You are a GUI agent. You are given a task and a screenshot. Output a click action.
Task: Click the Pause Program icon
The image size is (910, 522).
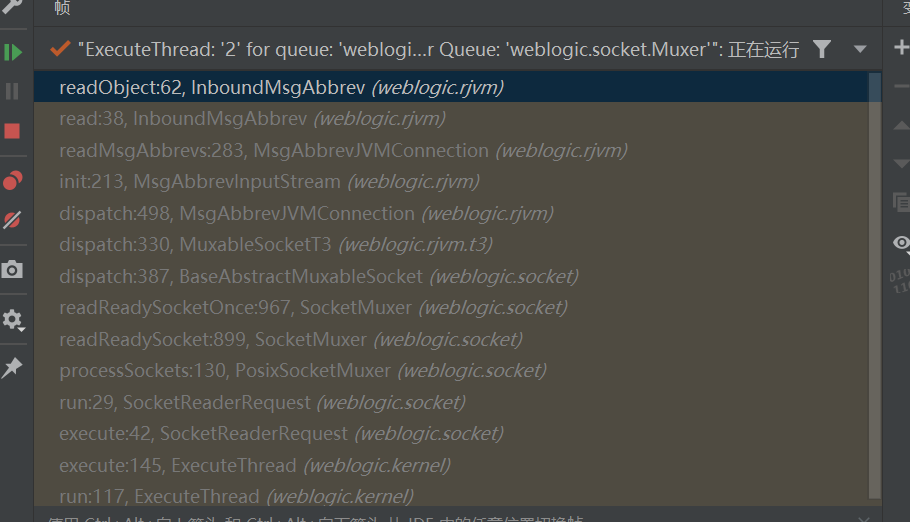tap(12, 91)
